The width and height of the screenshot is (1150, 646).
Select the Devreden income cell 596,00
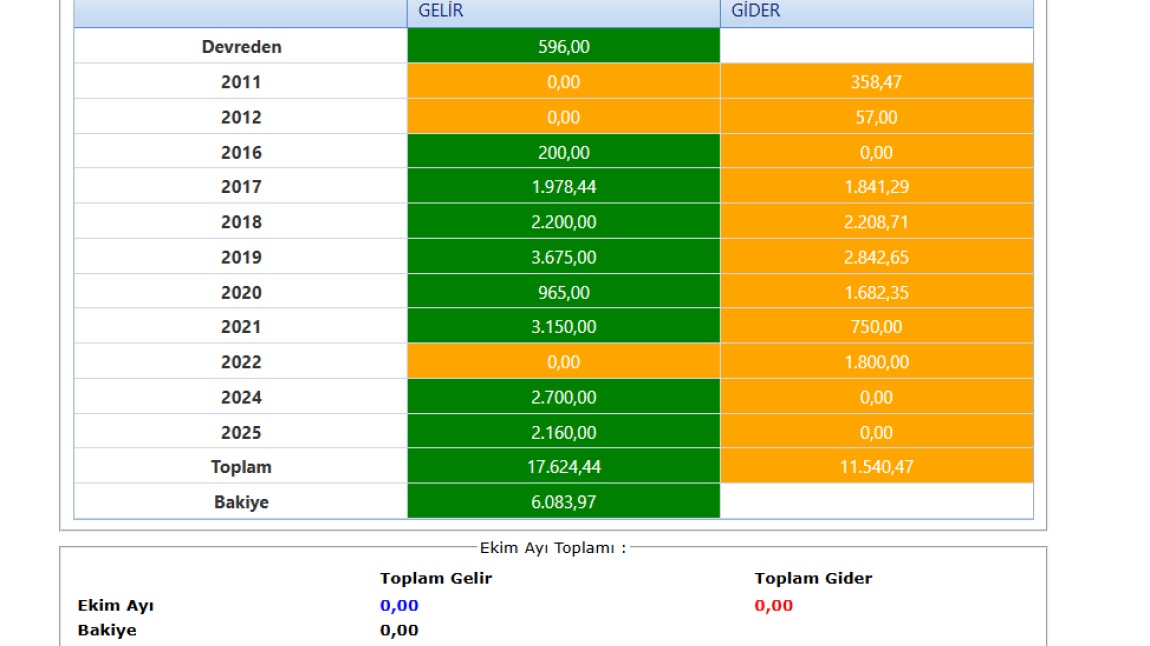(x=563, y=47)
